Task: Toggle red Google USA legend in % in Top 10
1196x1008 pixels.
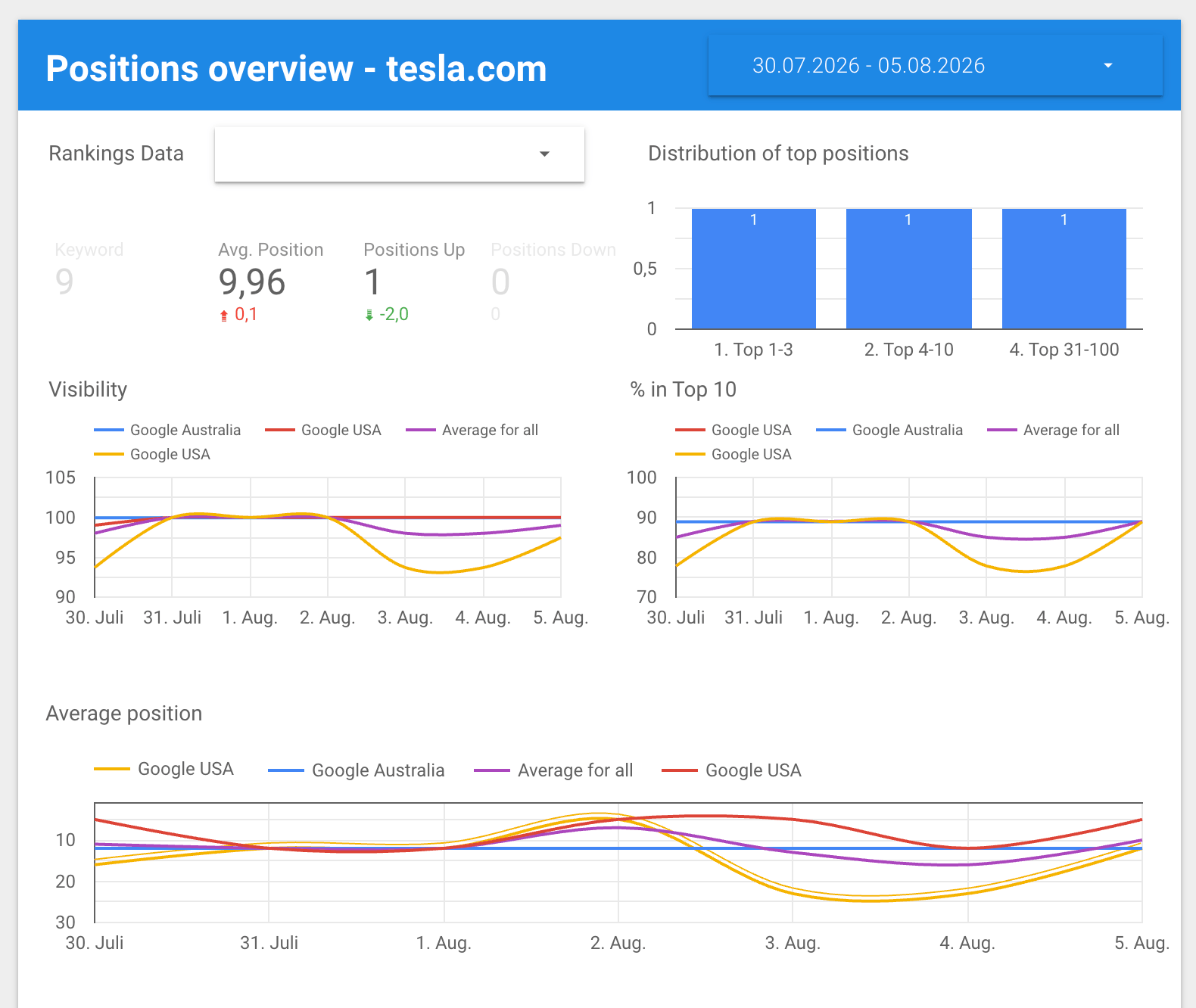Action: (x=733, y=430)
